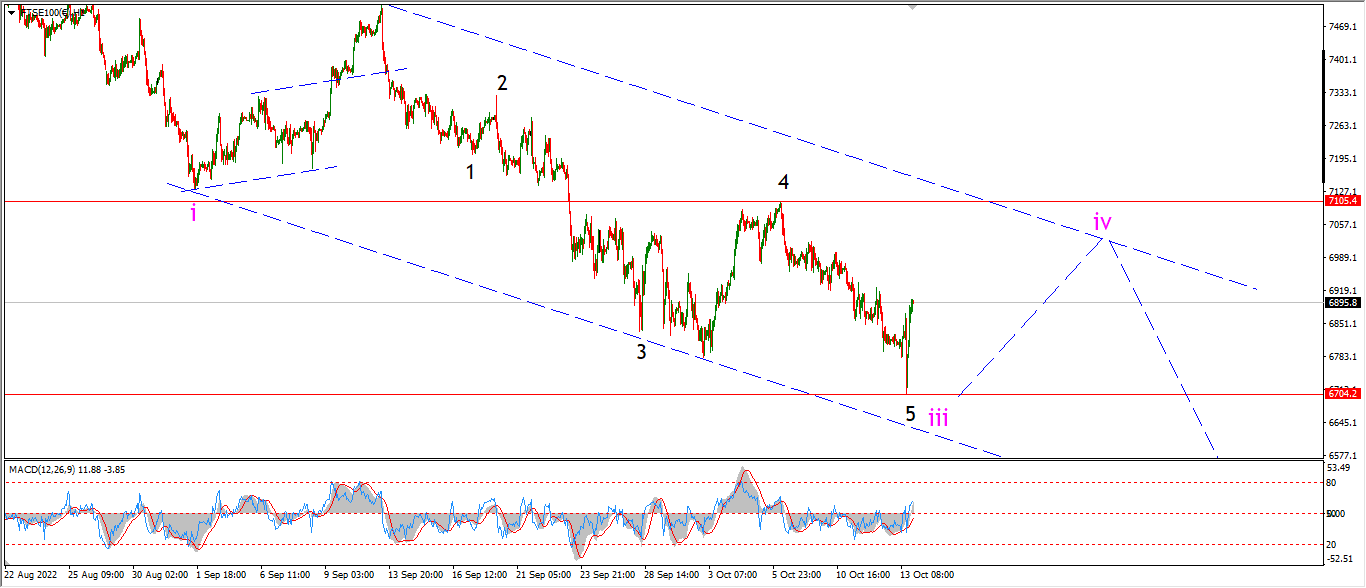Image resolution: width=1366 pixels, height=588 pixels.
Task: Click the magenta wave iii label
Action: click(x=938, y=417)
